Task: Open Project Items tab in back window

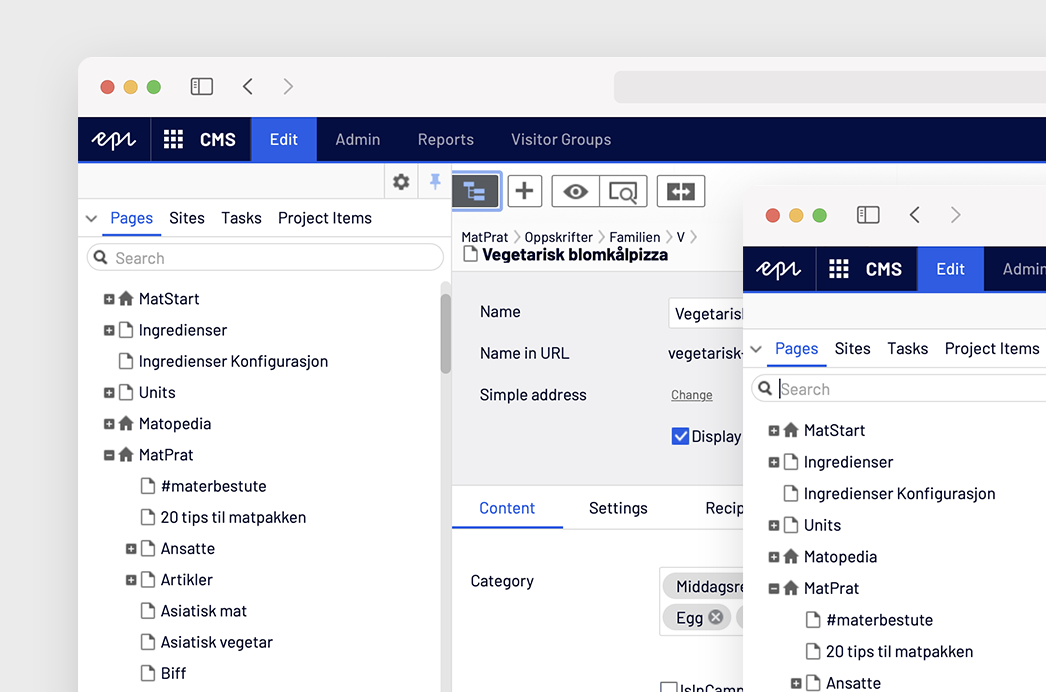Action: 325,218
